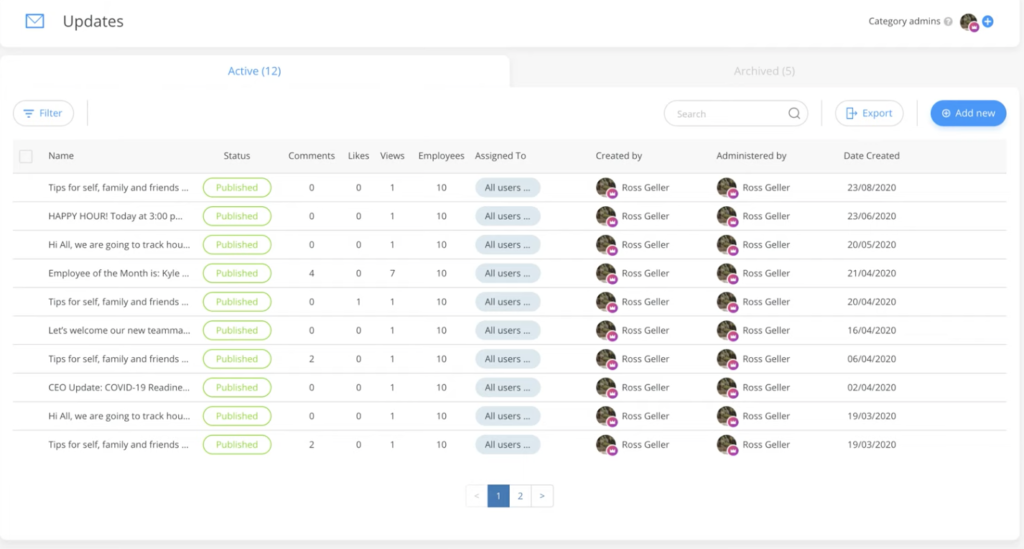Expand All users tag on CEO Update row
1024x549 pixels.
pyautogui.click(x=507, y=387)
